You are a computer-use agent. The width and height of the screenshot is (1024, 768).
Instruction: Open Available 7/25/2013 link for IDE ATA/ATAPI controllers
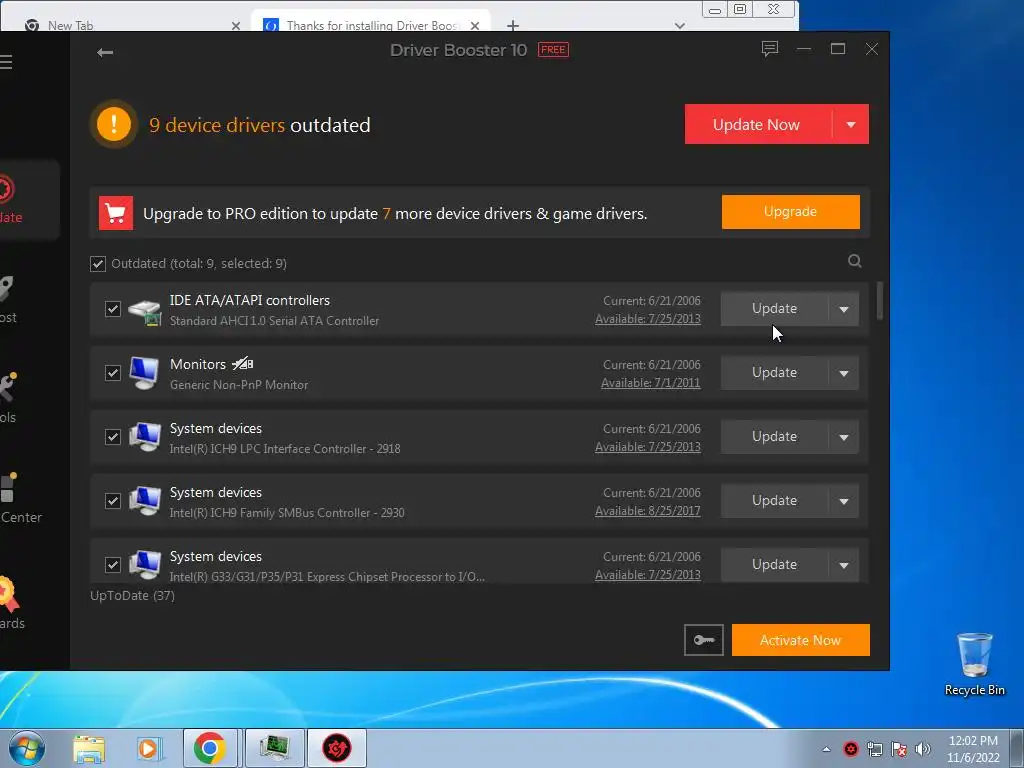point(648,319)
